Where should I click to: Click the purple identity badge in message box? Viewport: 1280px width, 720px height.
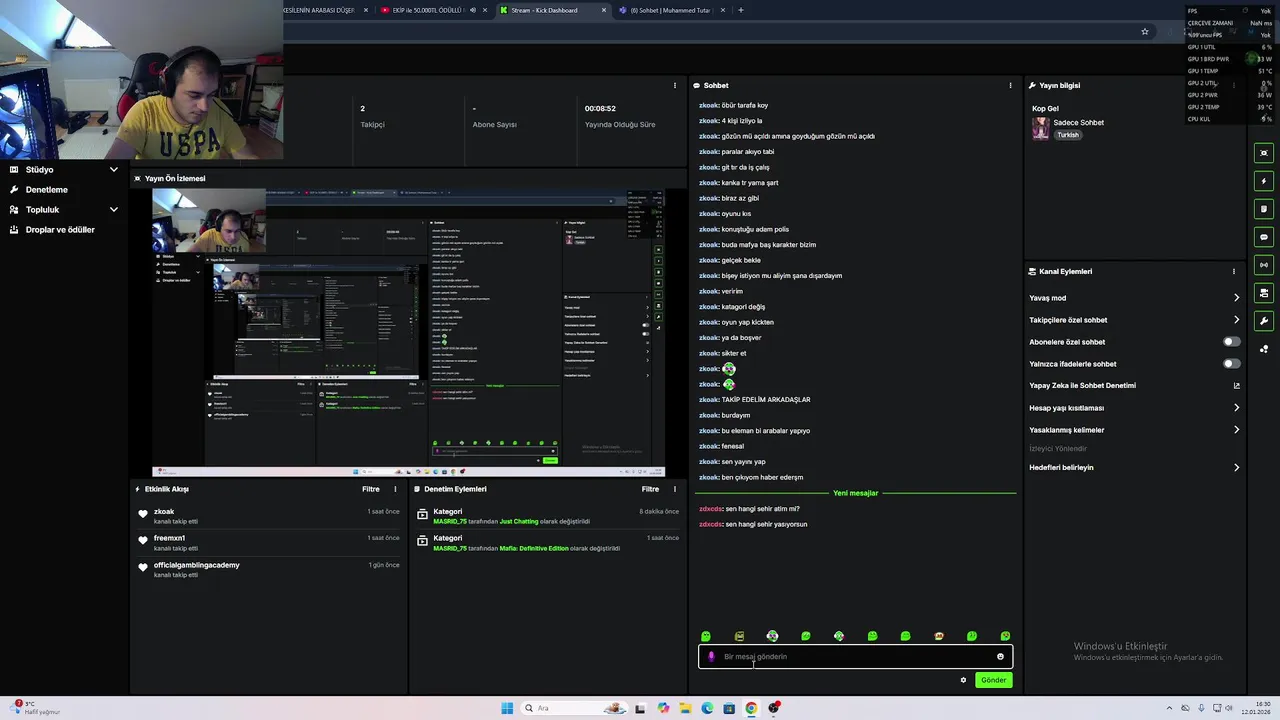click(711, 657)
